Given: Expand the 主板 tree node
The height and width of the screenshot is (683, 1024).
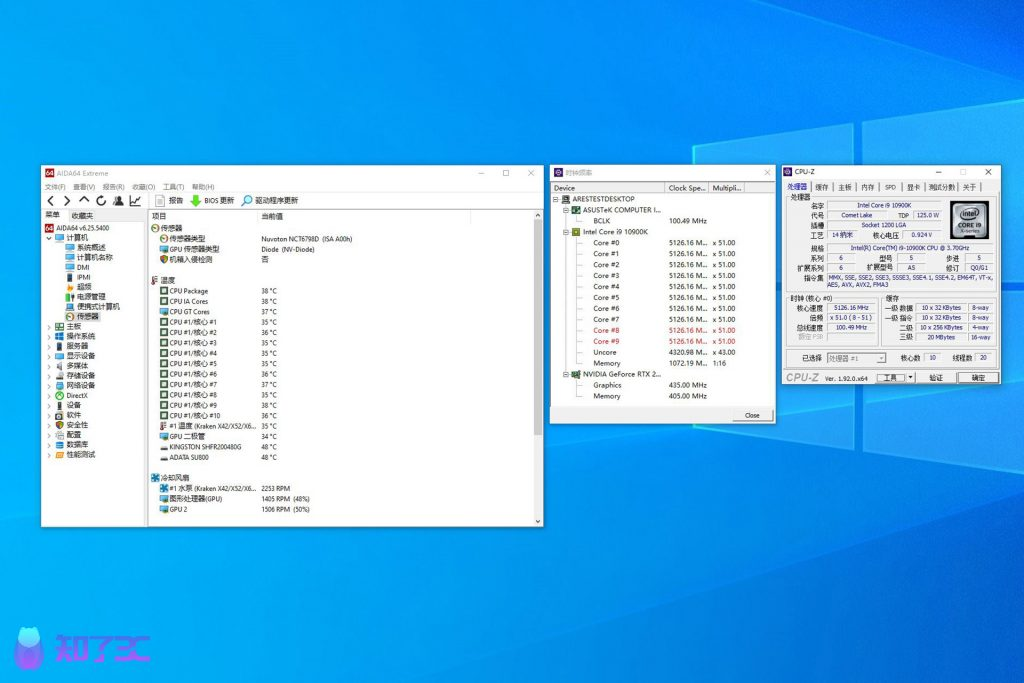Looking at the screenshot, I should point(49,326).
